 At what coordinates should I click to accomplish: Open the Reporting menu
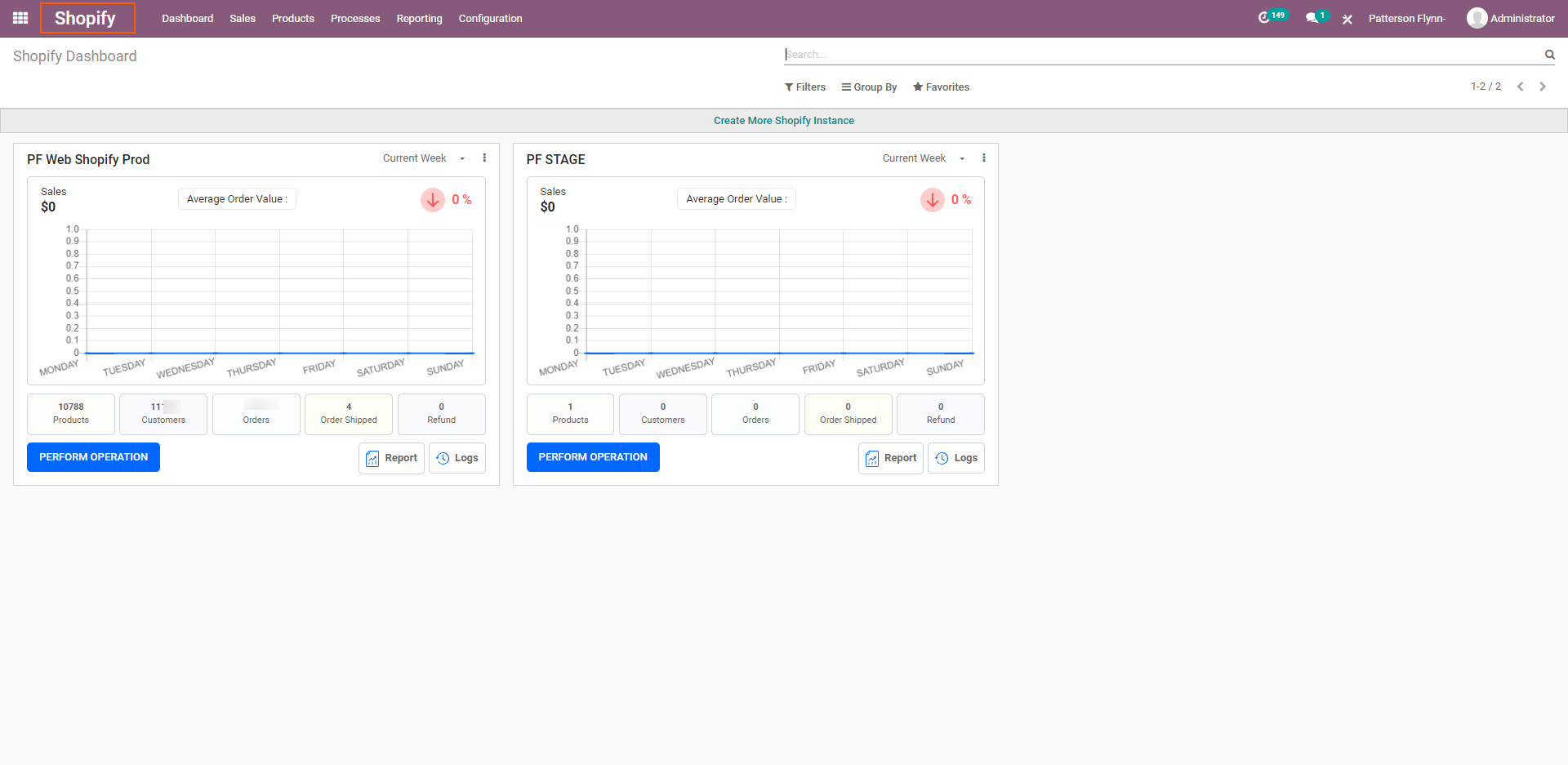point(420,18)
